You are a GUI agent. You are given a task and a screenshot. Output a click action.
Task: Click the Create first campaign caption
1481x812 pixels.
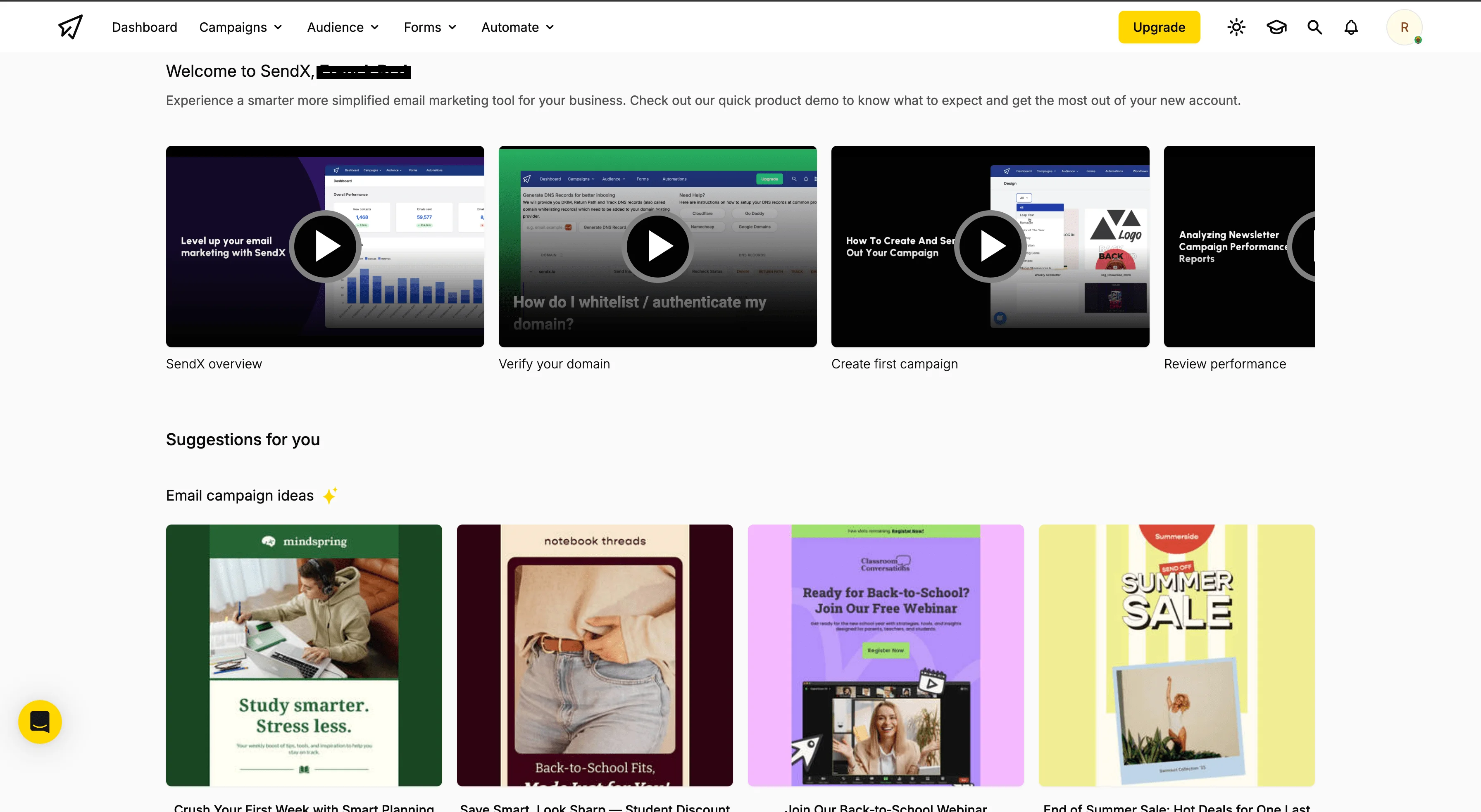(895, 364)
